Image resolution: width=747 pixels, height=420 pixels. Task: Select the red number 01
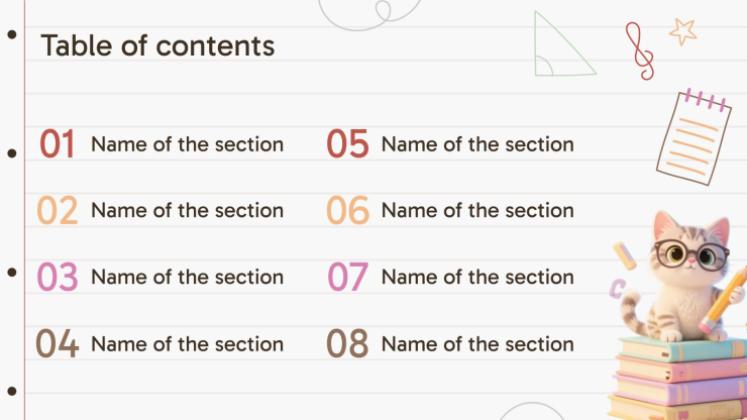coord(57,145)
